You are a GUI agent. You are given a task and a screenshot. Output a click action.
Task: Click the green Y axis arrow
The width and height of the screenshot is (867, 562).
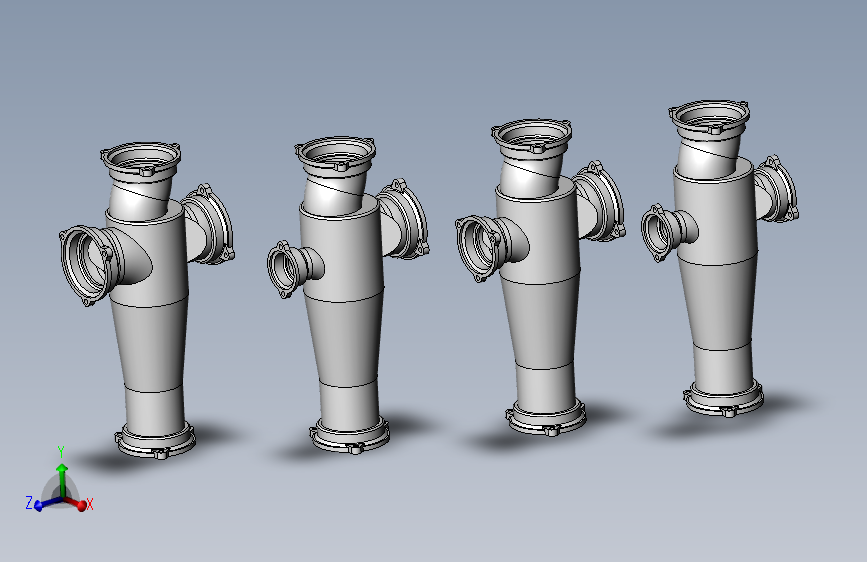pyautogui.click(x=62, y=481)
